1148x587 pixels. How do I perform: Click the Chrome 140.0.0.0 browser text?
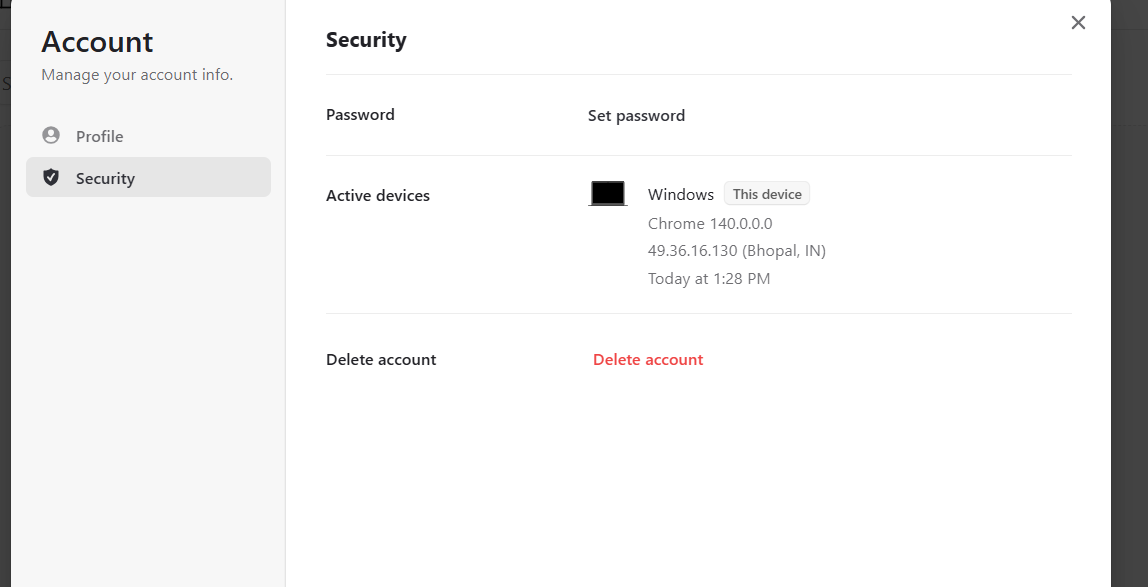pyautogui.click(x=710, y=223)
